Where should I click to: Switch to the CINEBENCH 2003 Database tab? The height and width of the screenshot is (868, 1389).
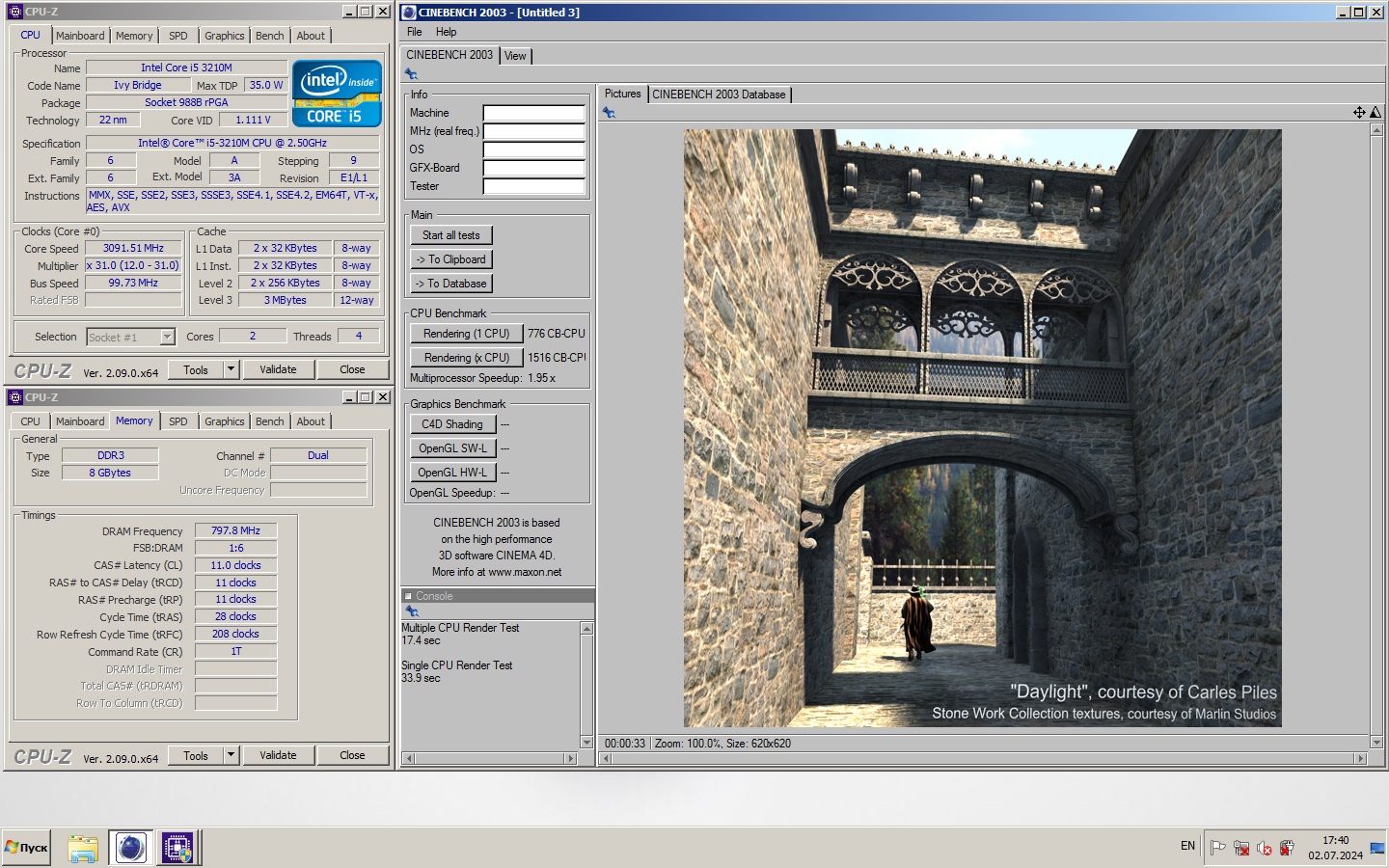tap(720, 95)
